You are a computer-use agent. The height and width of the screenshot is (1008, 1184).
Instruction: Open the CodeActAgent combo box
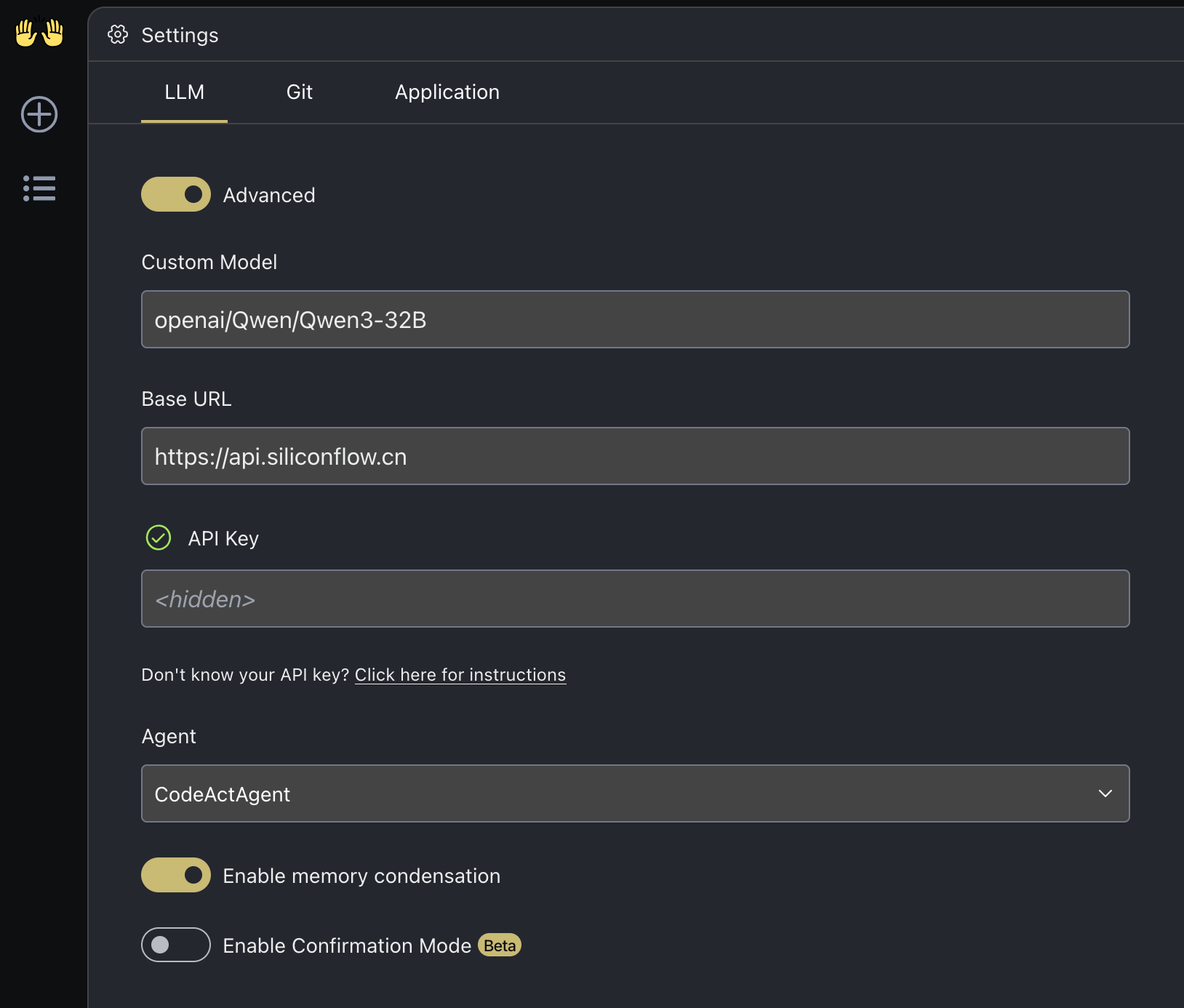click(636, 793)
